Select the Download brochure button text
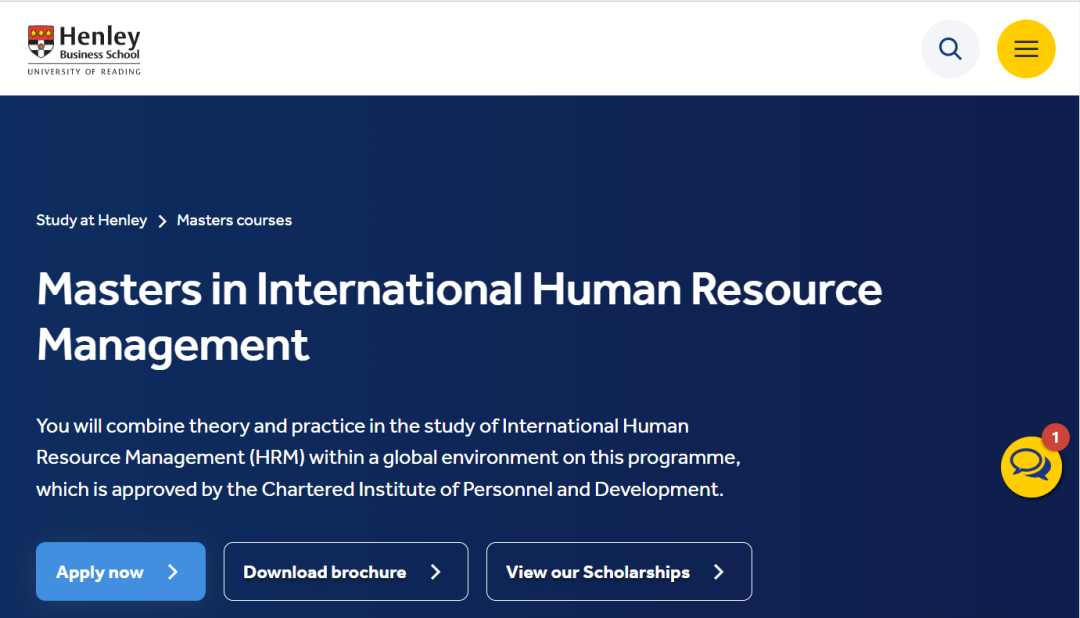This screenshot has height=618, width=1080. pos(324,572)
